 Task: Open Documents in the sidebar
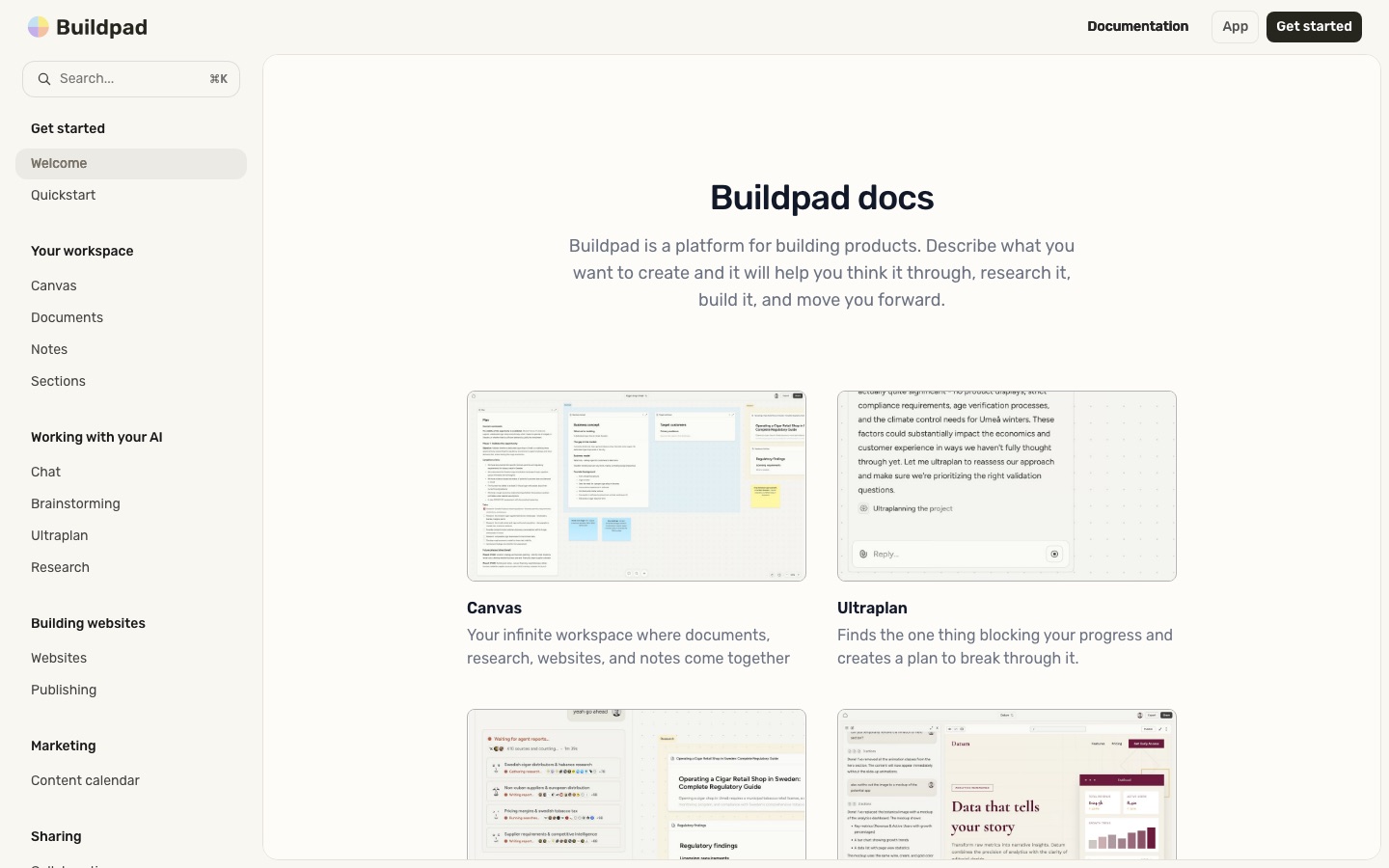click(x=67, y=318)
